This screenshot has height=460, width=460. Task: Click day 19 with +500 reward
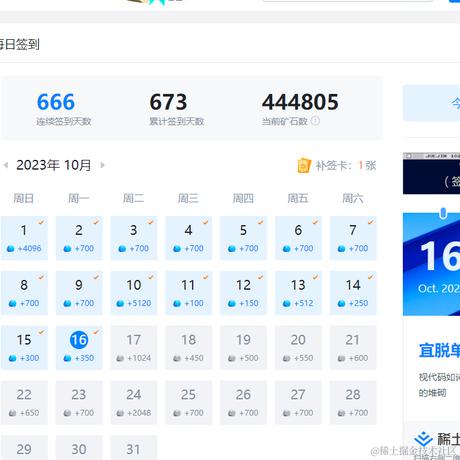(243, 348)
